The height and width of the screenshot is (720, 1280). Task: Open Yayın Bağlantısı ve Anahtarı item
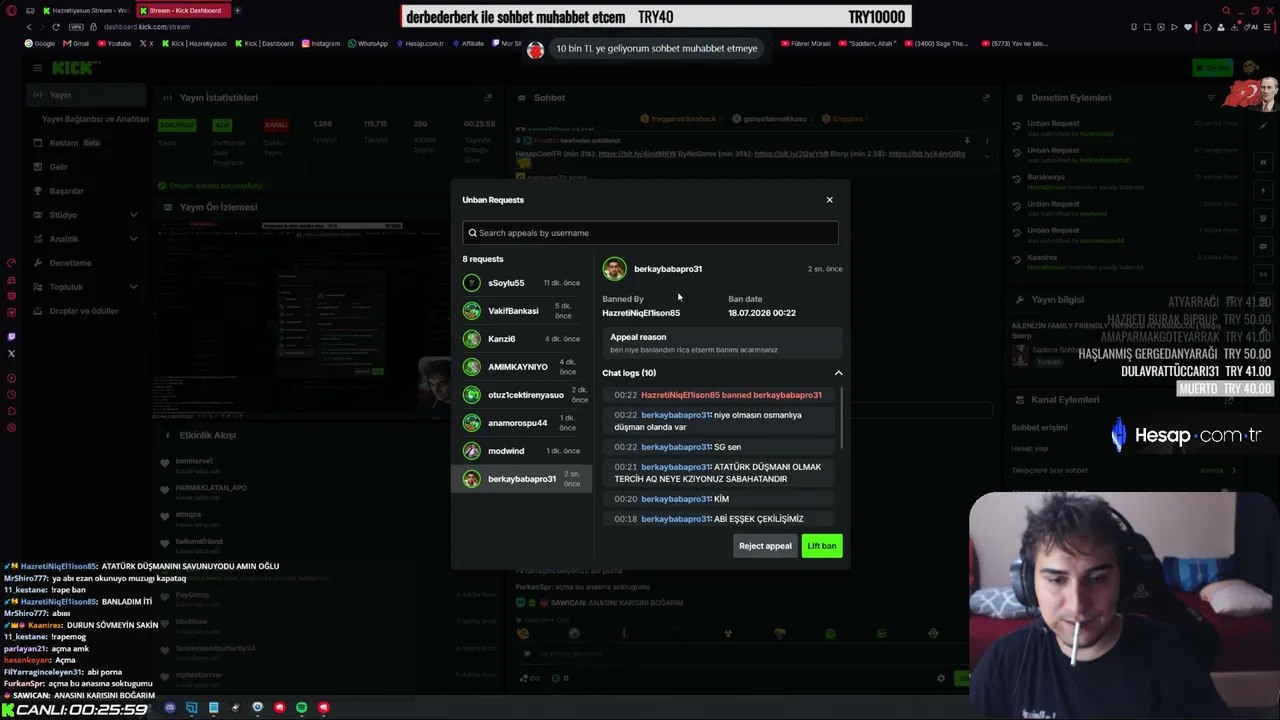click(95, 119)
